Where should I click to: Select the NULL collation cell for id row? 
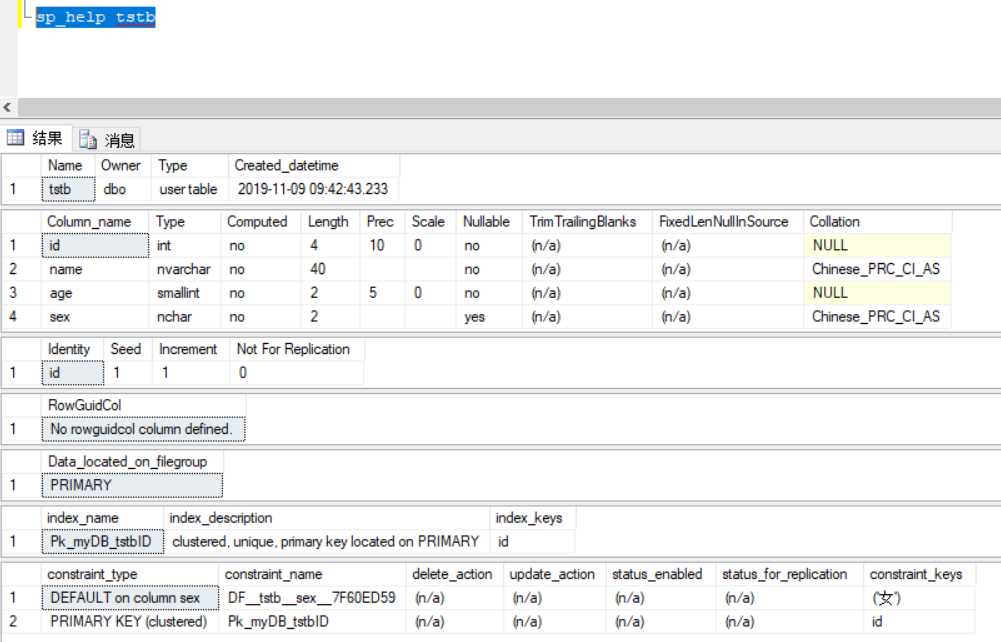[878, 246]
